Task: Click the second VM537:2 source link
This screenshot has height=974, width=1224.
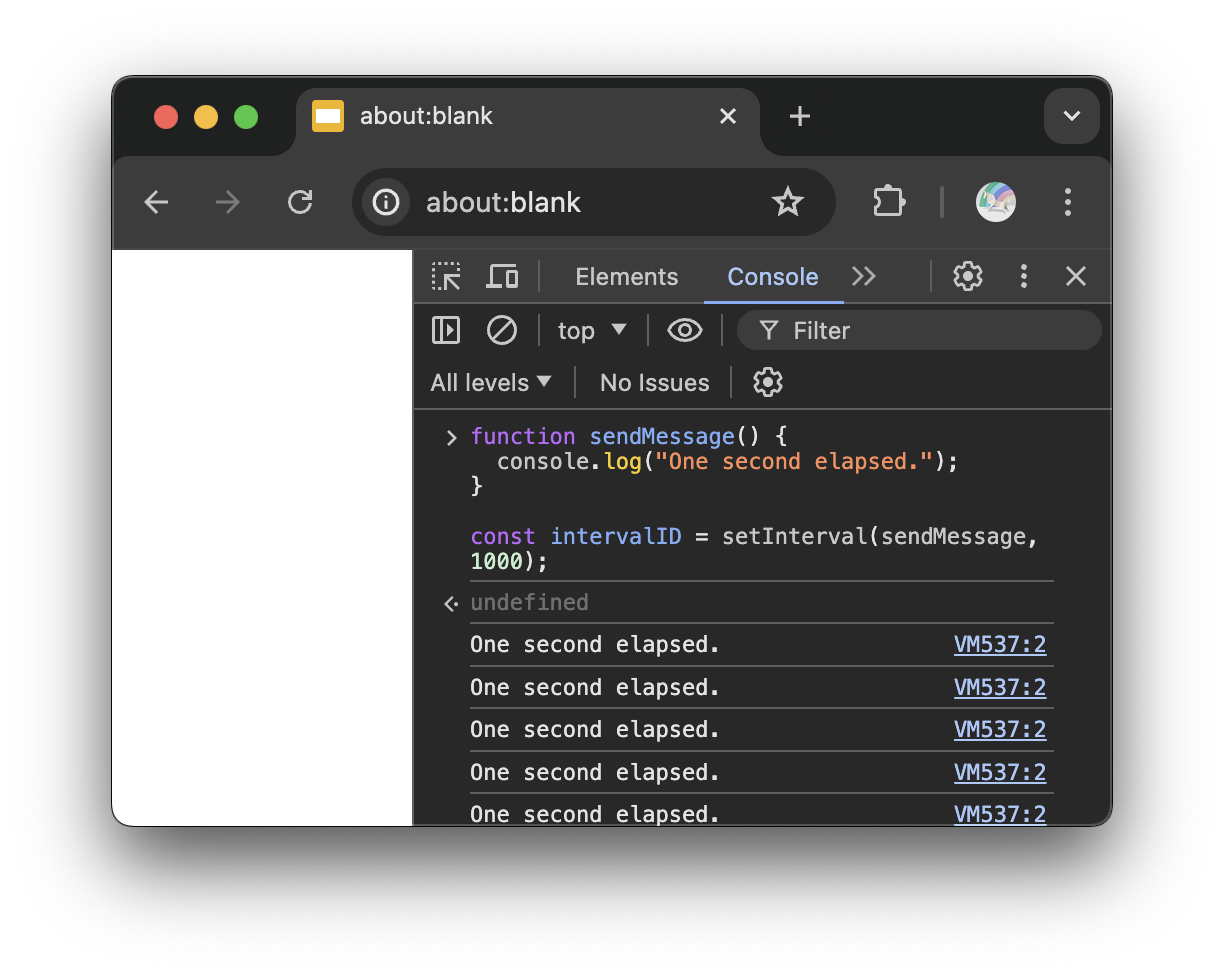Action: pos(1000,688)
